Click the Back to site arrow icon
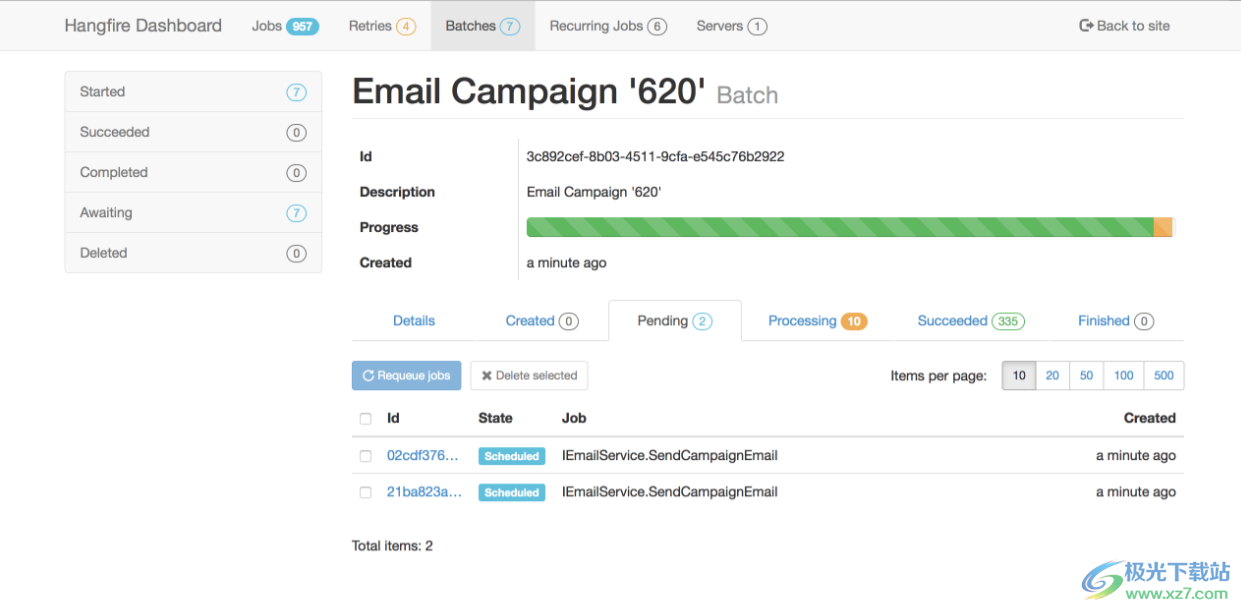This screenshot has height=610, width=1241. pyautogui.click(x=1086, y=26)
